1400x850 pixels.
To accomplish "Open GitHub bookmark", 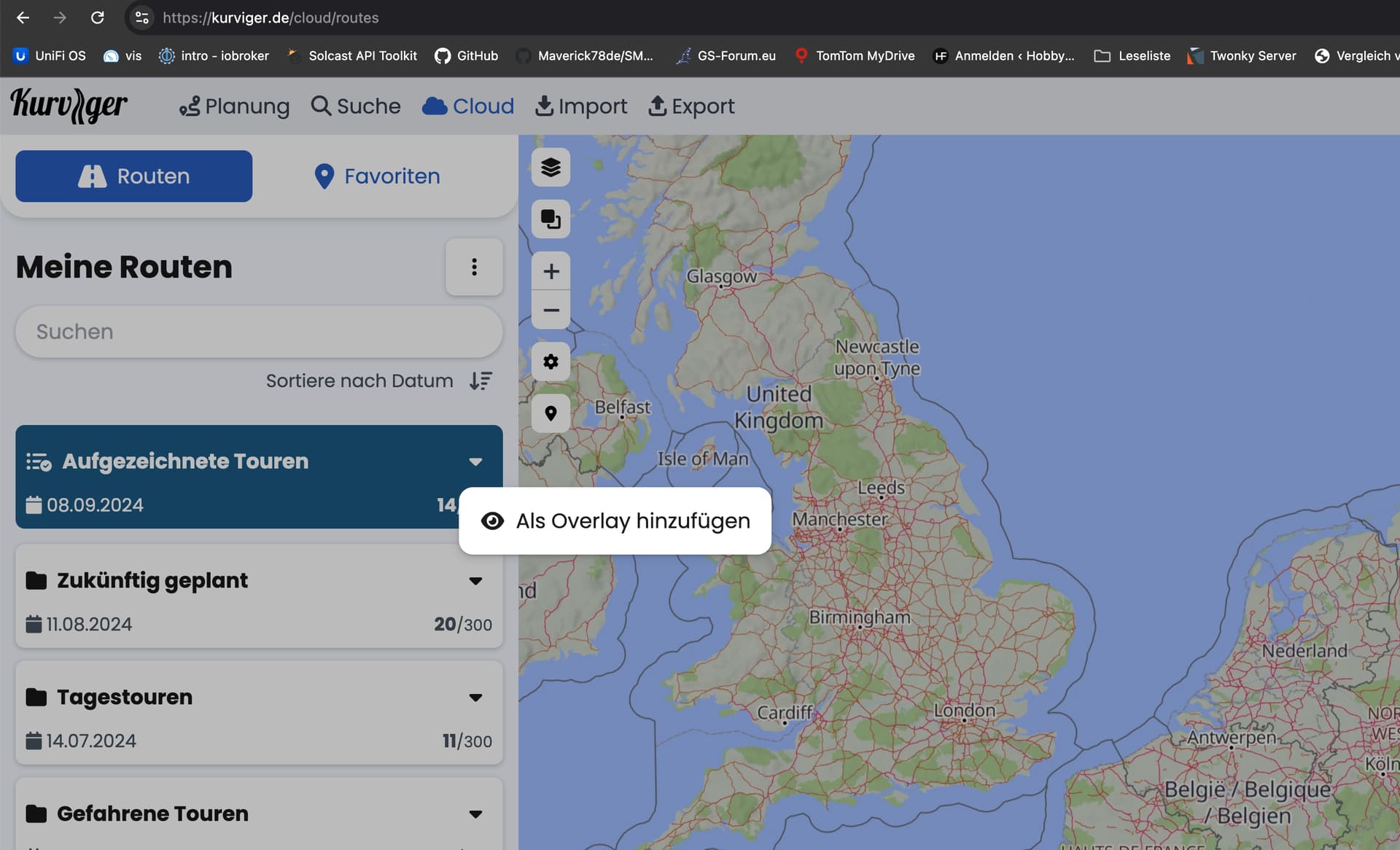I will click(x=467, y=55).
